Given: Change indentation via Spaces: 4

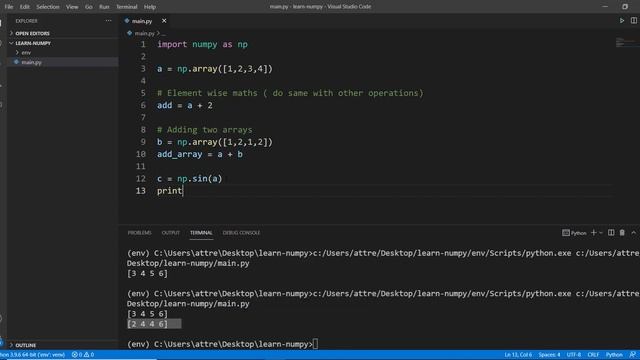Looking at the screenshot, I should click(549, 355).
